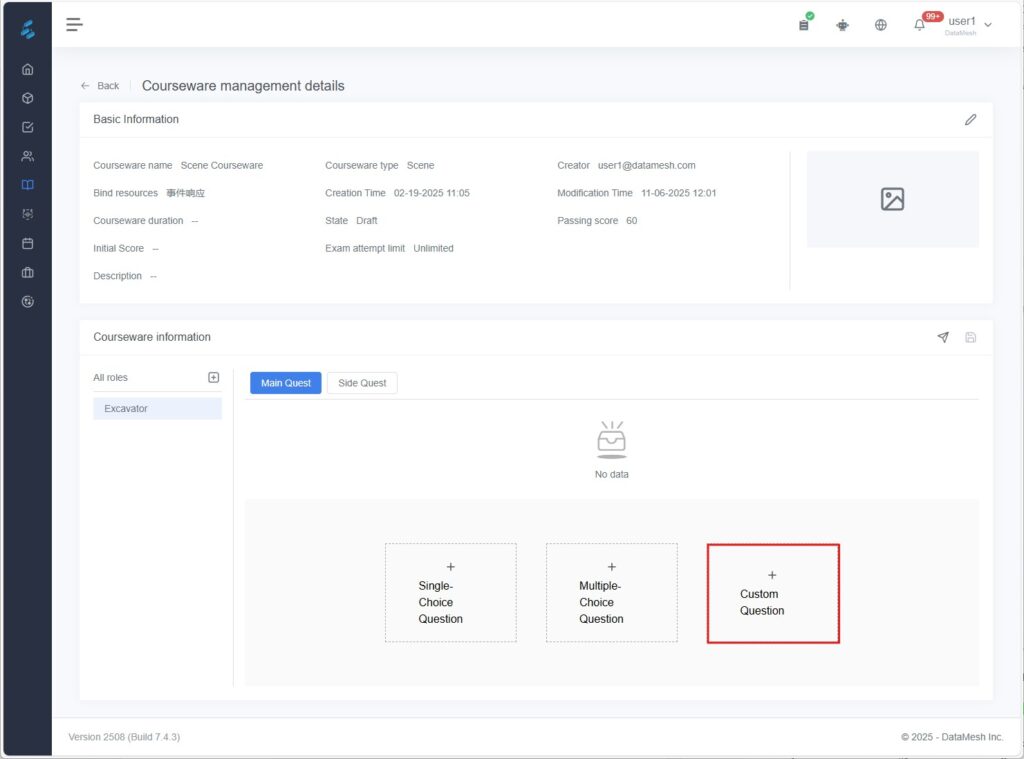This screenshot has height=759, width=1024.
Task: Open the people icon in sidebar
Action: click(x=27, y=156)
